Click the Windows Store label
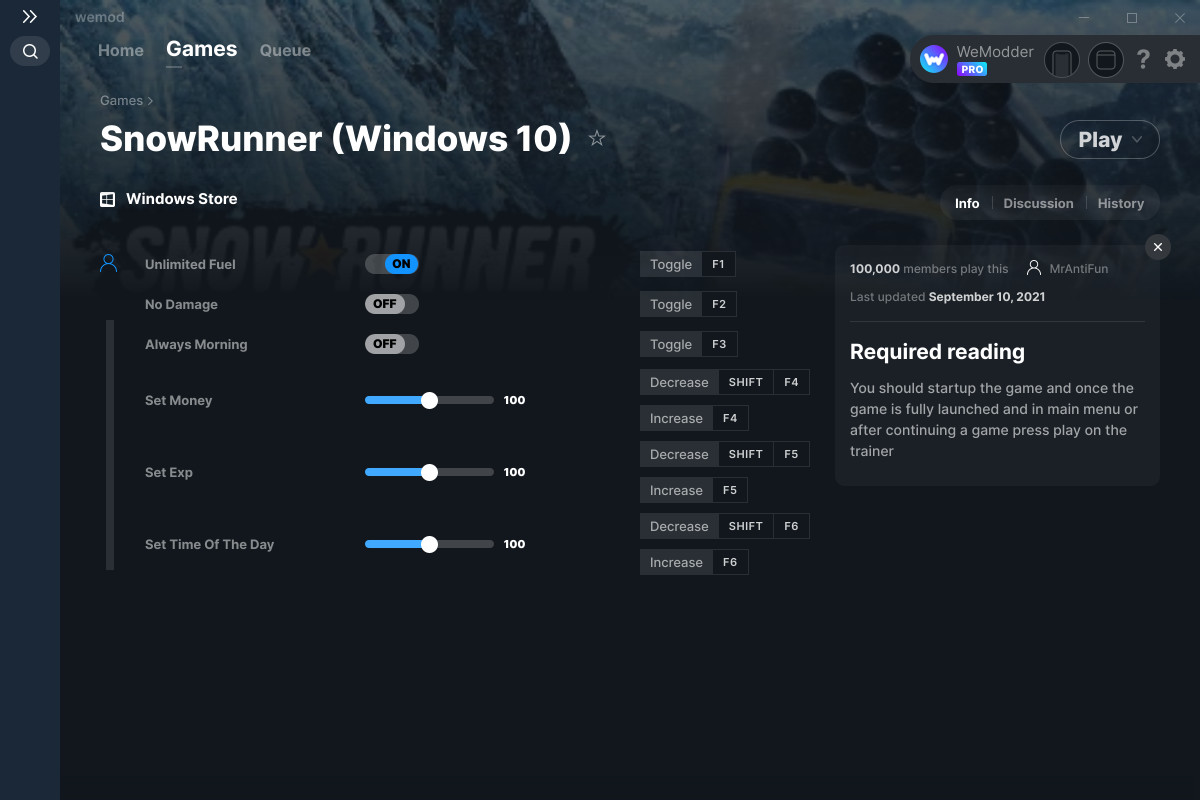1200x800 pixels. (x=182, y=199)
